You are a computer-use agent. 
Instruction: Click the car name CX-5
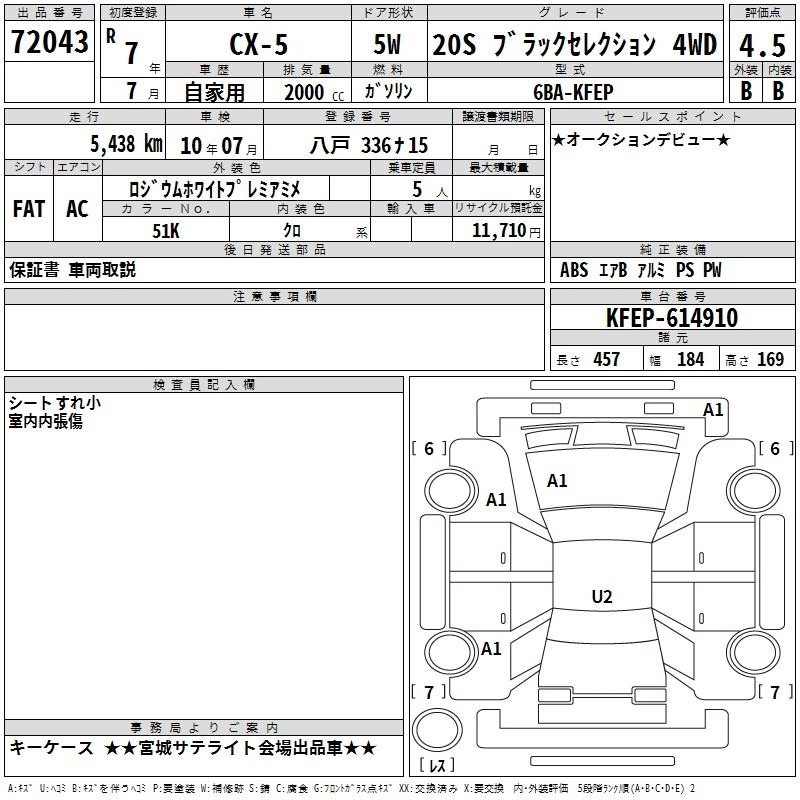point(259,44)
